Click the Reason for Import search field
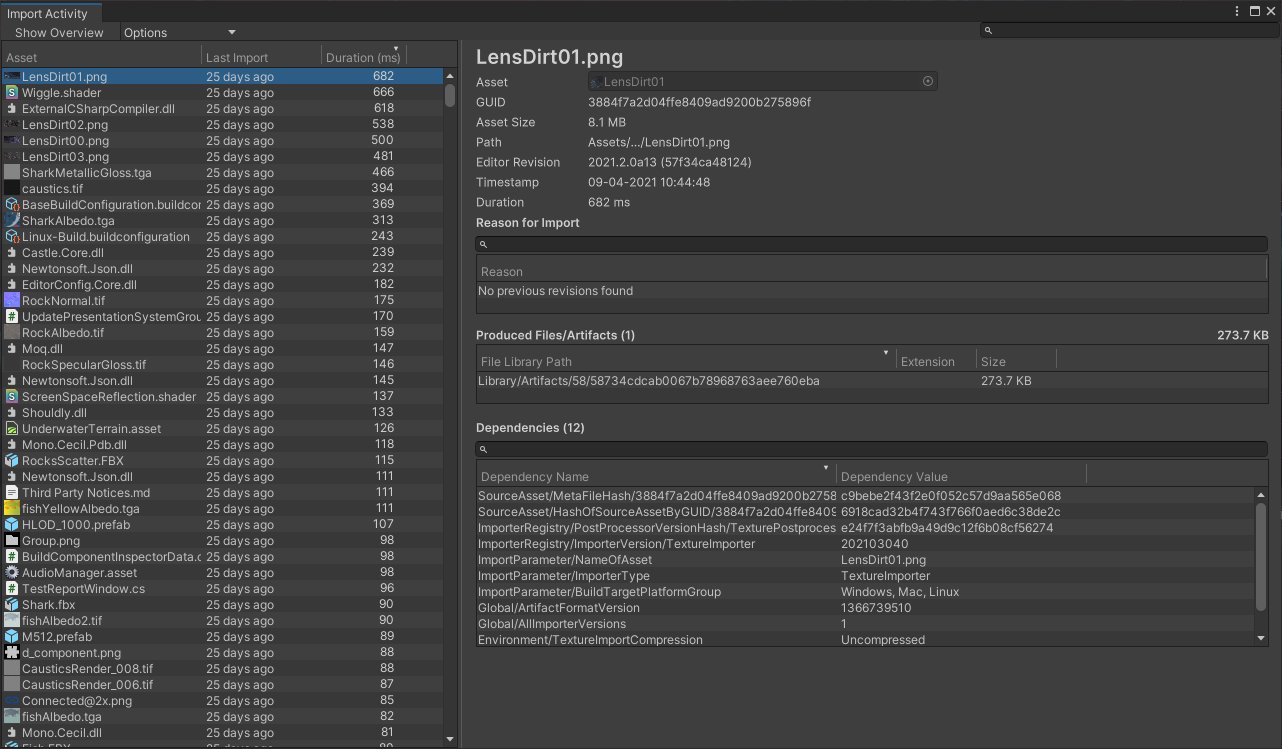Viewport: 1282px width, 749px height. click(x=870, y=244)
